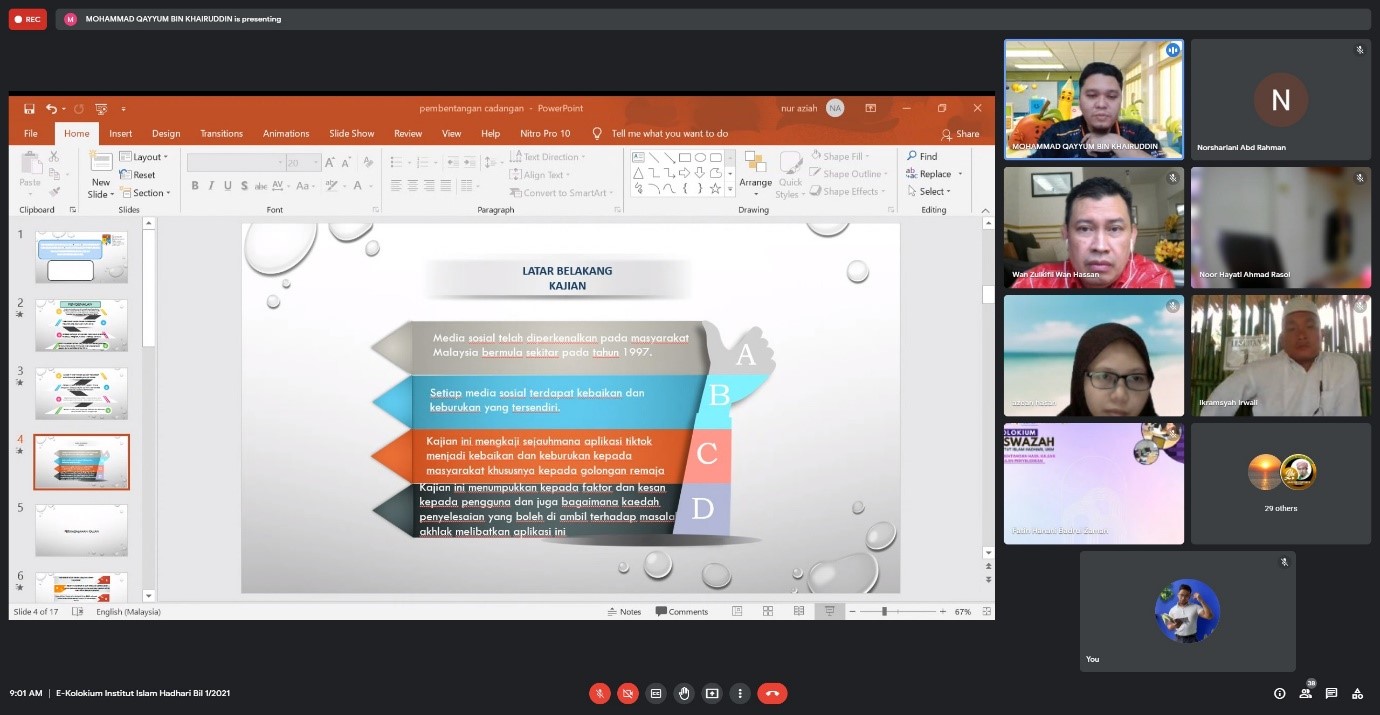The height and width of the screenshot is (715, 1380).
Task: Click the raise hand icon
Action: coord(684,693)
